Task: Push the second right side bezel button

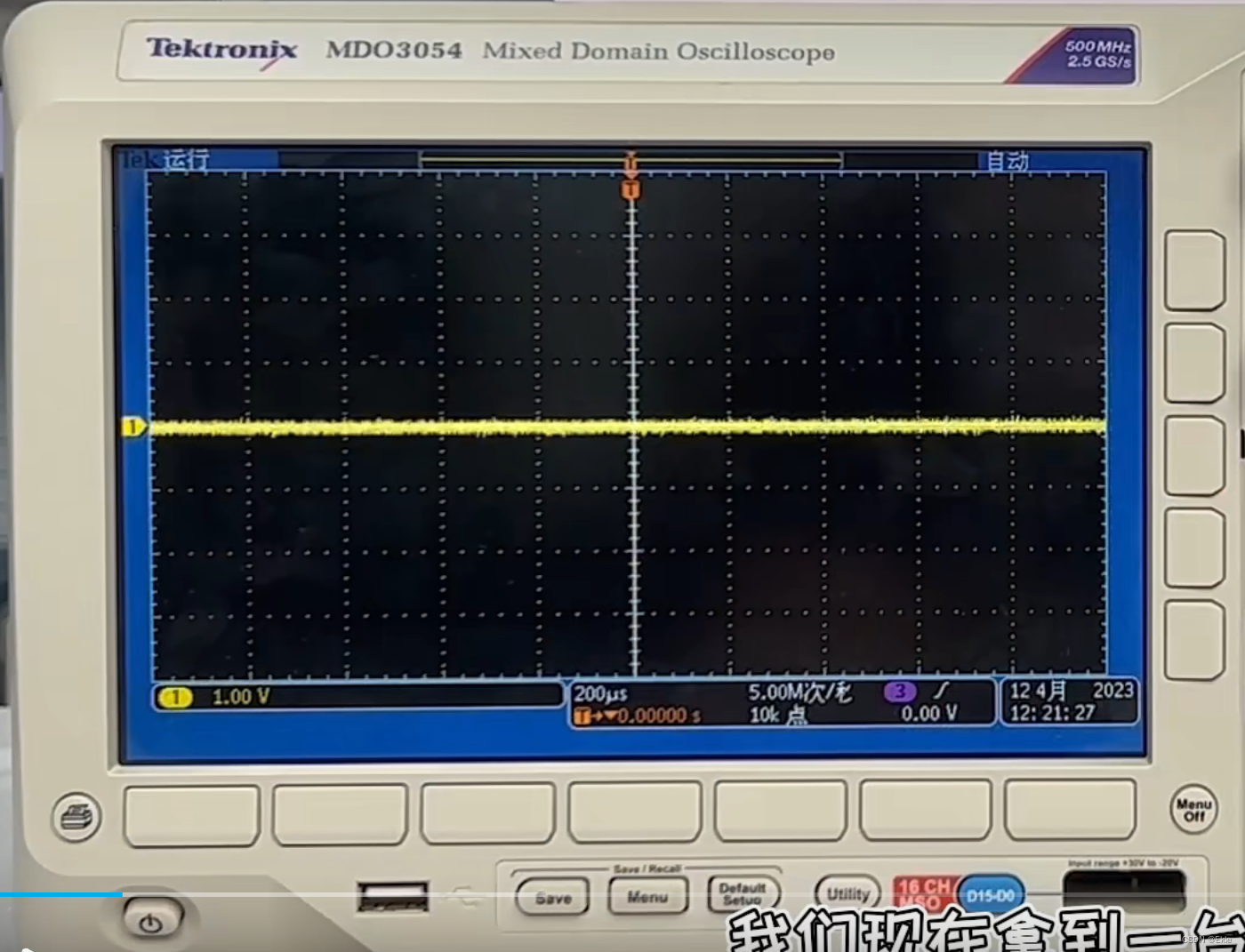Action: coord(1196,363)
